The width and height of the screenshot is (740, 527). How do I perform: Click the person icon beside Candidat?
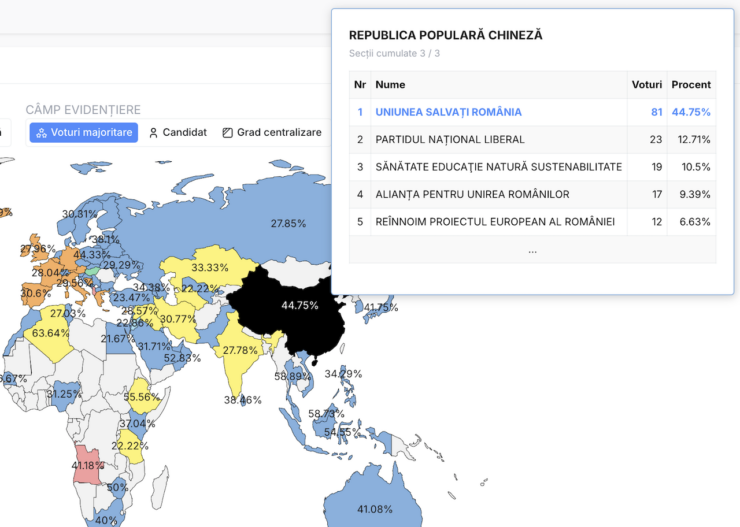click(153, 133)
